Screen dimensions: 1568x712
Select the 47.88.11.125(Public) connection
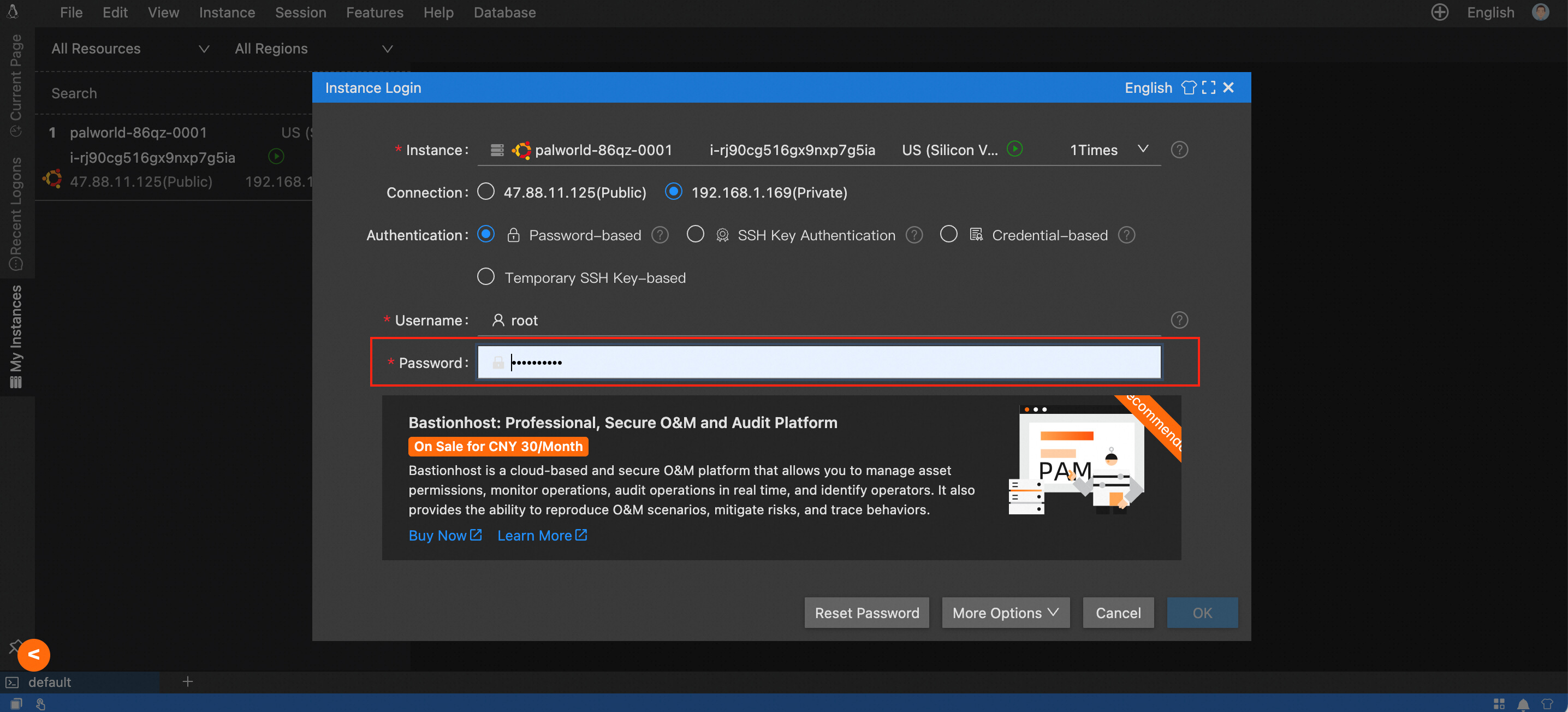click(486, 192)
